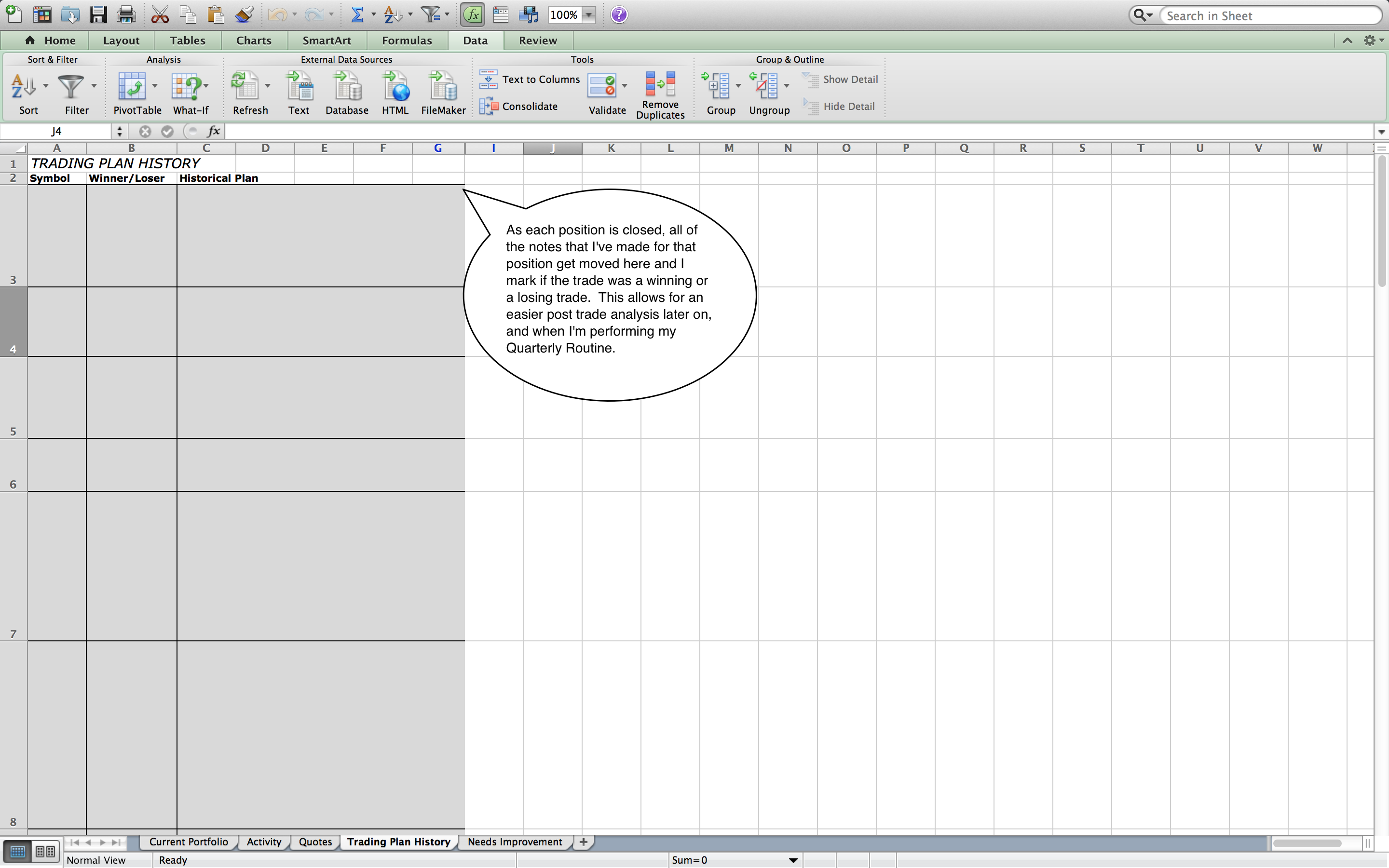Switch to the Needs Improvement tab

tap(516, 842)
